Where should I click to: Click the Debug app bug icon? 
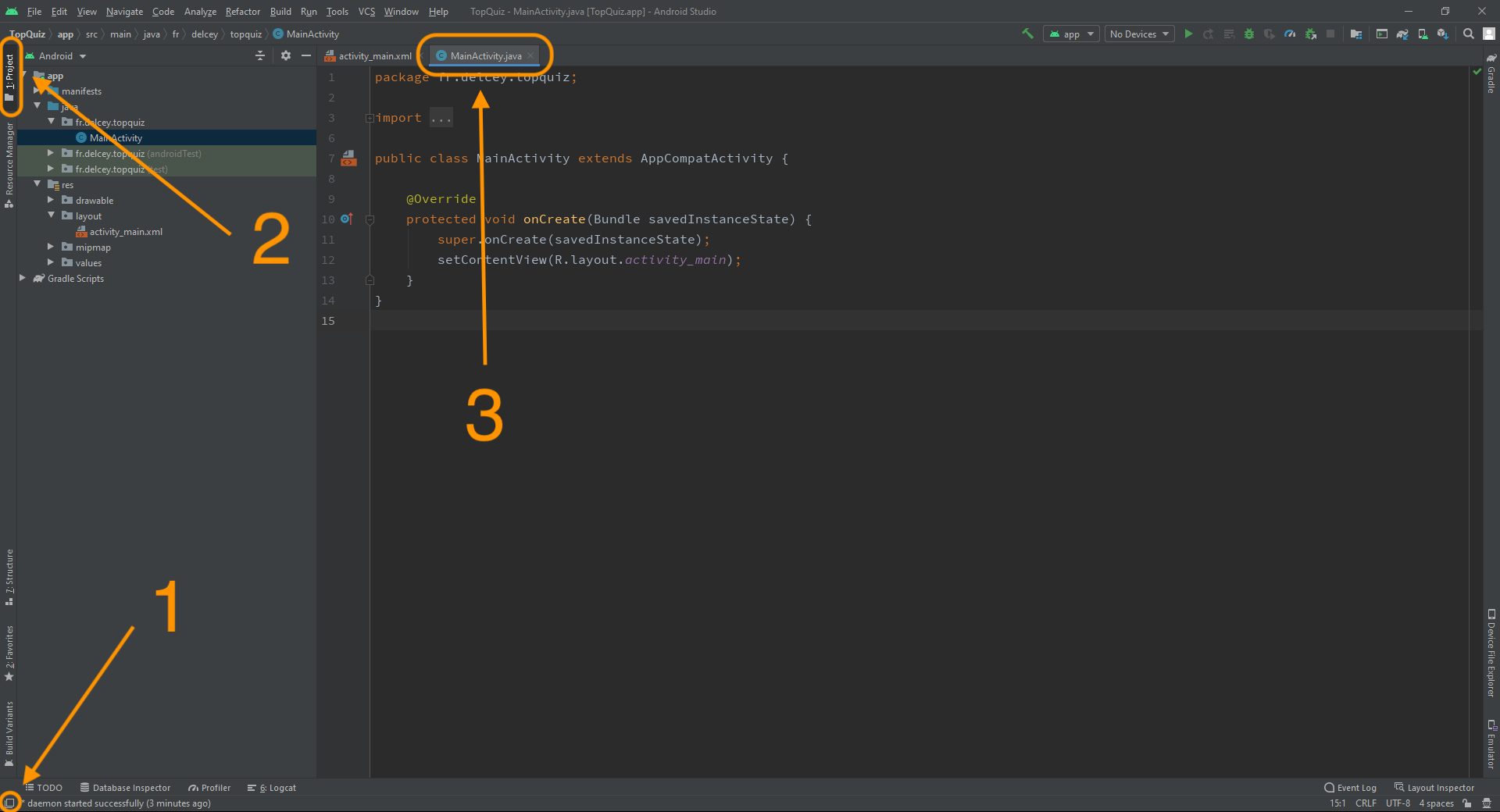click(x=1249, y=34)
